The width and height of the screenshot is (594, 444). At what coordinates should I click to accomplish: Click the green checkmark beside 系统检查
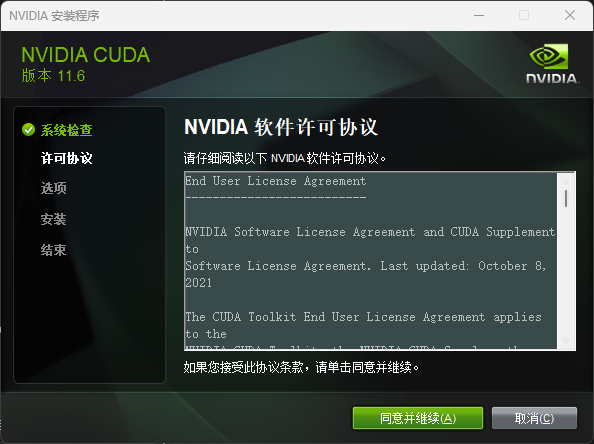click(x=28, y=130)
